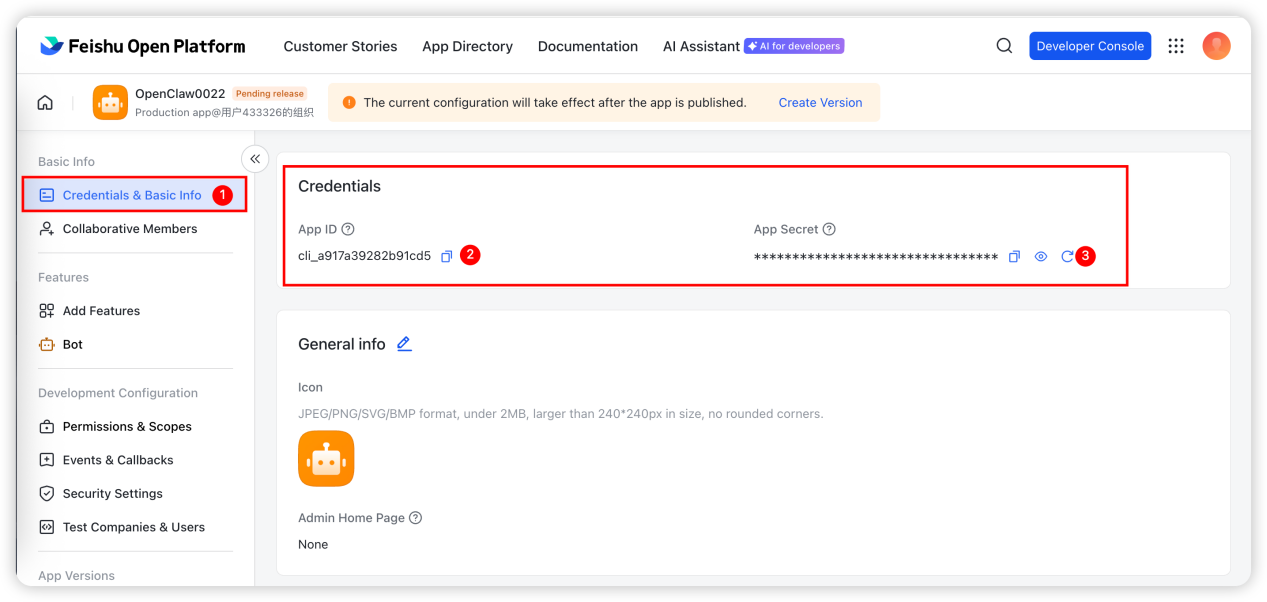Viewport: 1267px width, 602px height.
Task: Edit General info with pencil icon
Action: pos(404,344)
